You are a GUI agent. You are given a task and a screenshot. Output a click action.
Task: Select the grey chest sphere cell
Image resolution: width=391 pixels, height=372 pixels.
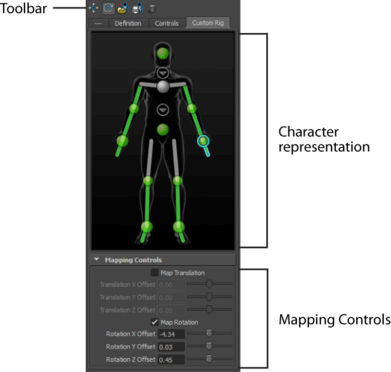tap(163, 87)
